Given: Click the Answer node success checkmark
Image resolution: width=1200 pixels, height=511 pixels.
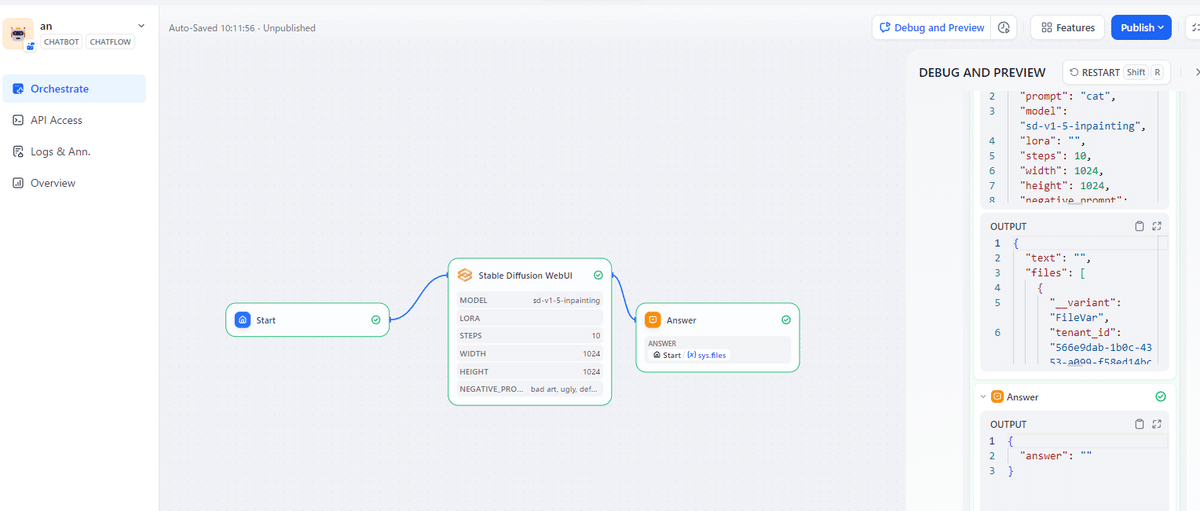Looking at the screenshot, I should coord(786,320).
